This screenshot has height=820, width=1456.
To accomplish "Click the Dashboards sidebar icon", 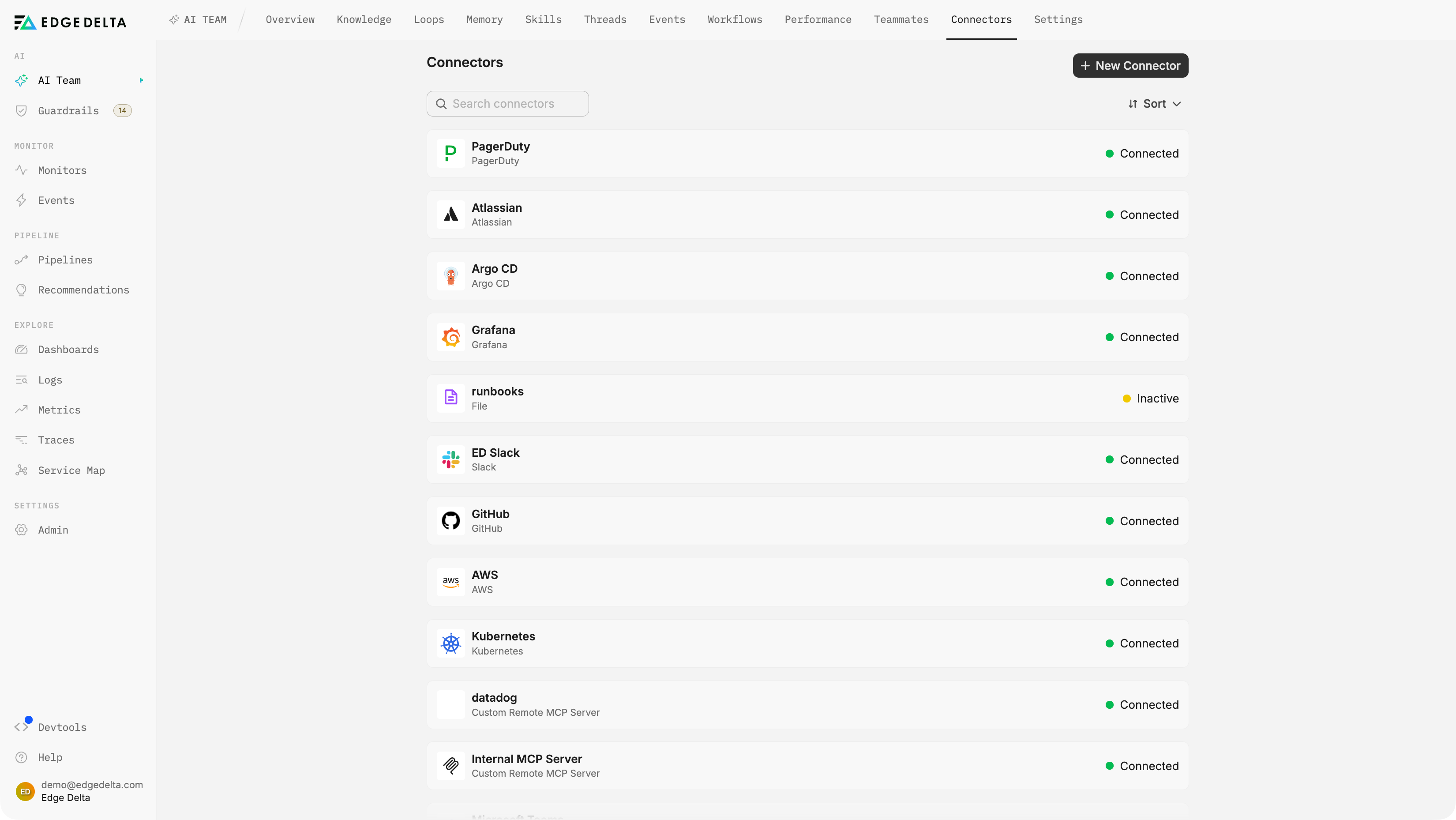I will point(22,350).
